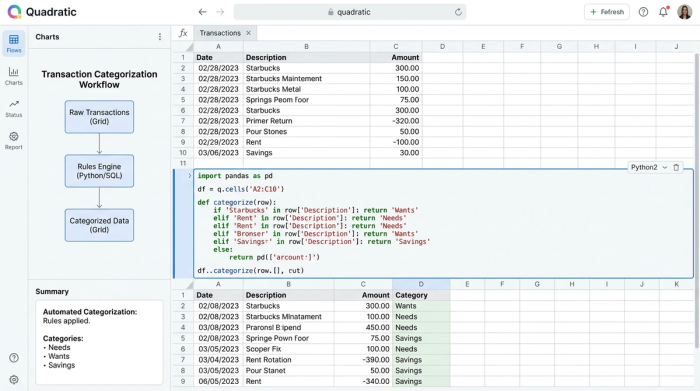
Task: Click the code line df = q.cells('A2:C10')
Action: coord(241,189)
